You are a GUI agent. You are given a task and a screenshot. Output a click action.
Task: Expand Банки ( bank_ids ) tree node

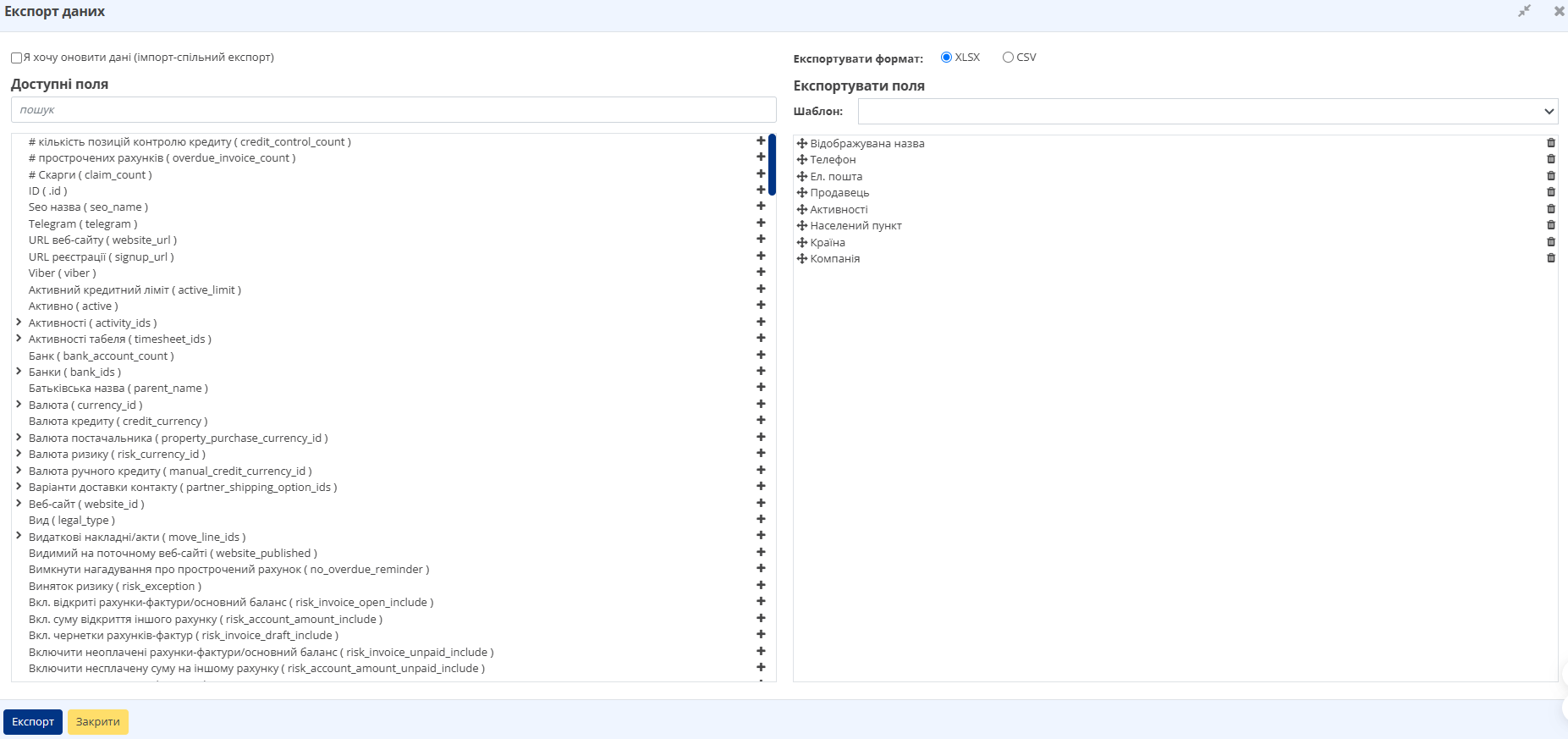tap(19, 372)
